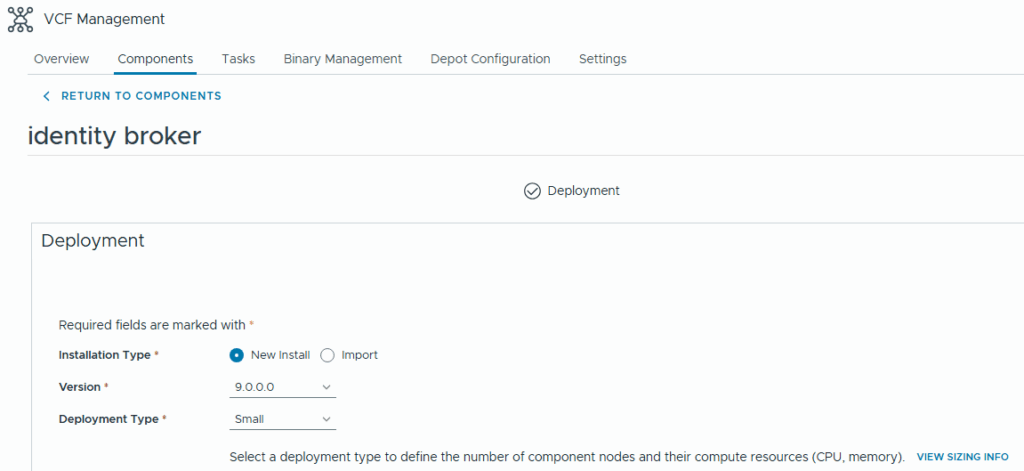Click the identity broker page heading
This screenshot has width=1024, height=471.
[114, 136]
